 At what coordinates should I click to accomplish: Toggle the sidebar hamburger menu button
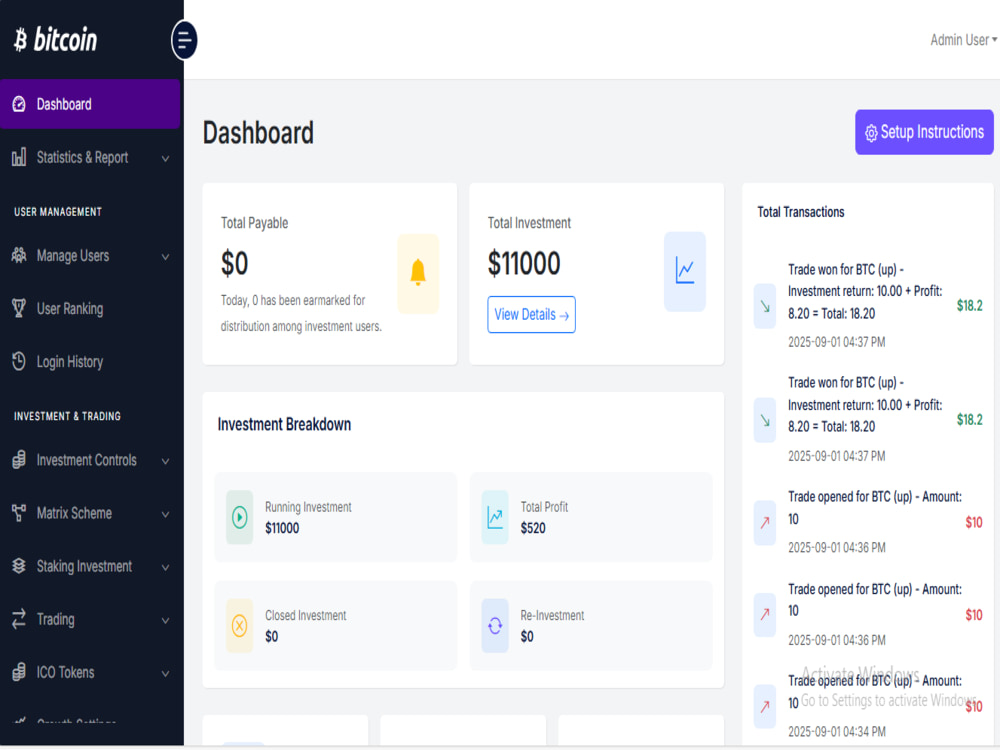point(184,40)
